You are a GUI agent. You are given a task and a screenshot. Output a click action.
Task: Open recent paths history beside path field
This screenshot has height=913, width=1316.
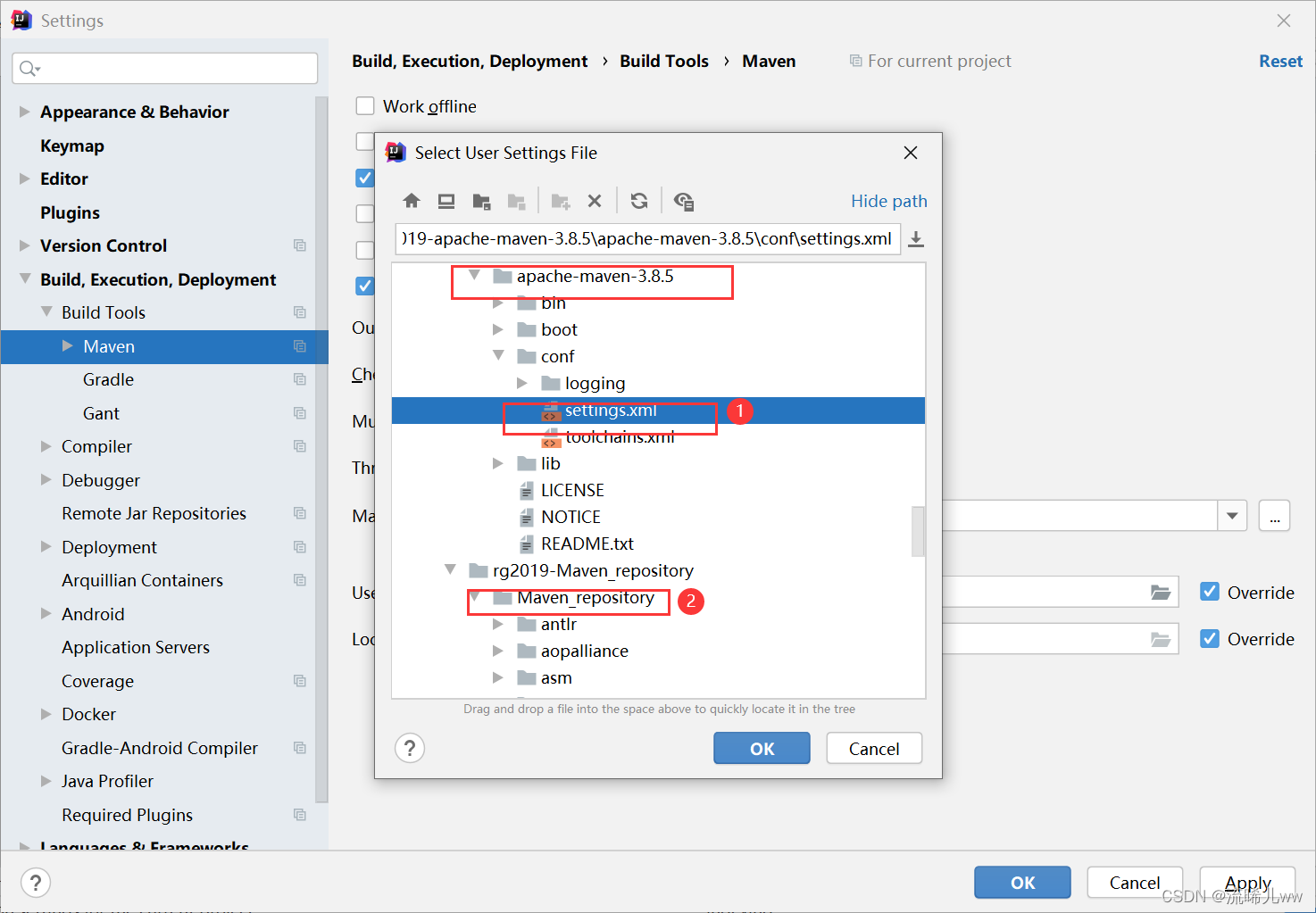[916, 239]
